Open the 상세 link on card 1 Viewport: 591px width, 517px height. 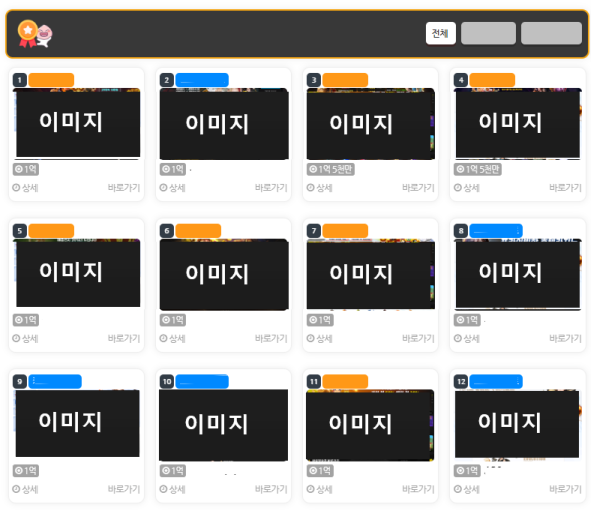point(26,188)
